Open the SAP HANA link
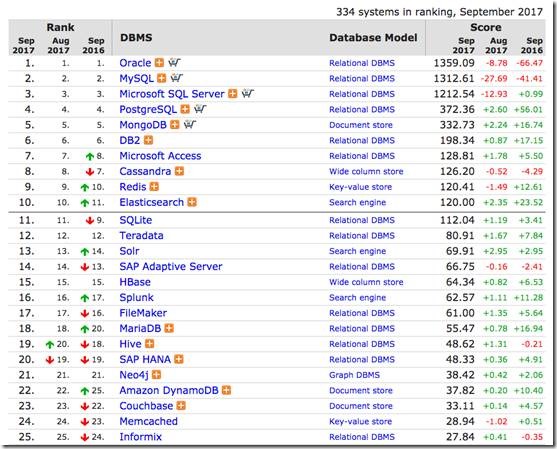This screenshot has height=449, width=557. click(145, 359)
